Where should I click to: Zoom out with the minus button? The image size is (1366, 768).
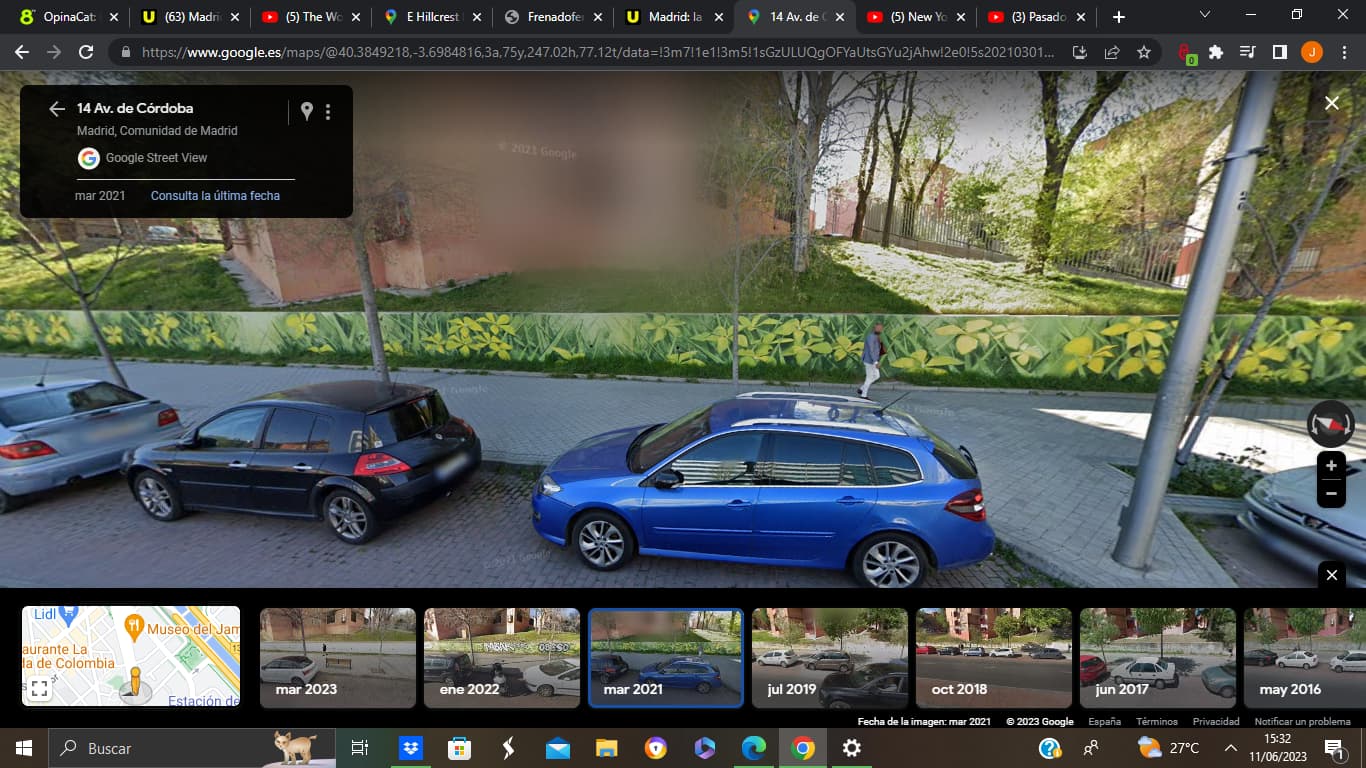[x=1331, y=493]
